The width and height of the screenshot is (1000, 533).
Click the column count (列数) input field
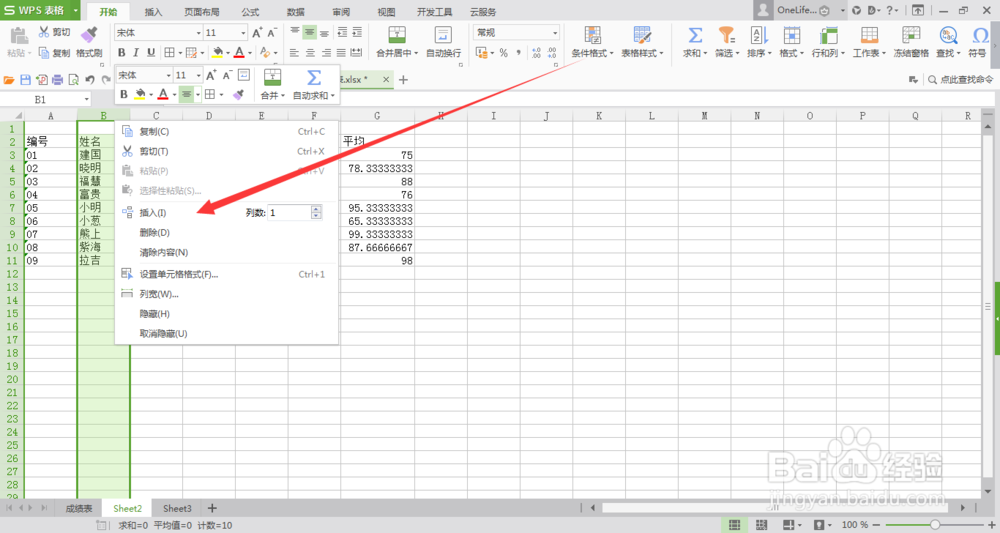(x=290, y=212)
